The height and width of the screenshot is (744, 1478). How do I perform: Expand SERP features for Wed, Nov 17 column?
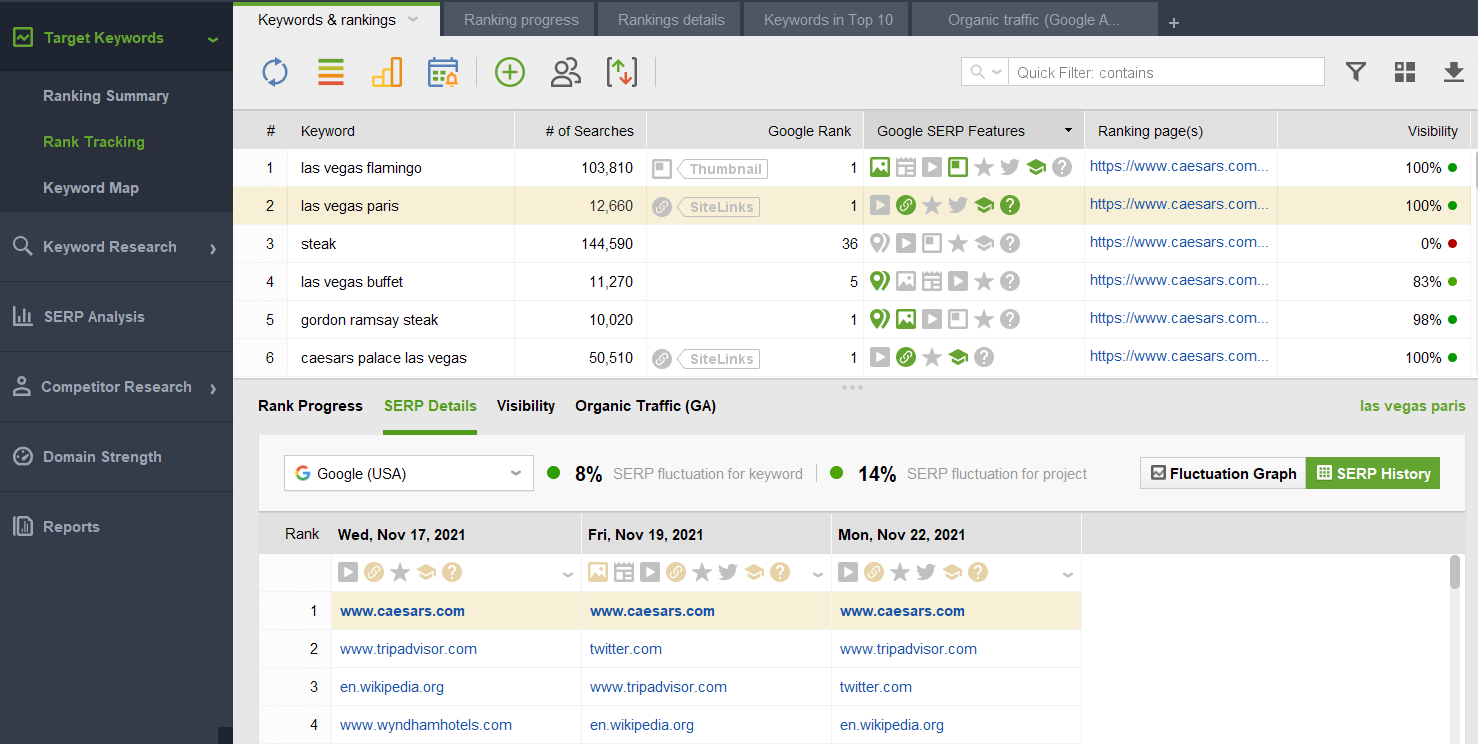click(568, 574)
